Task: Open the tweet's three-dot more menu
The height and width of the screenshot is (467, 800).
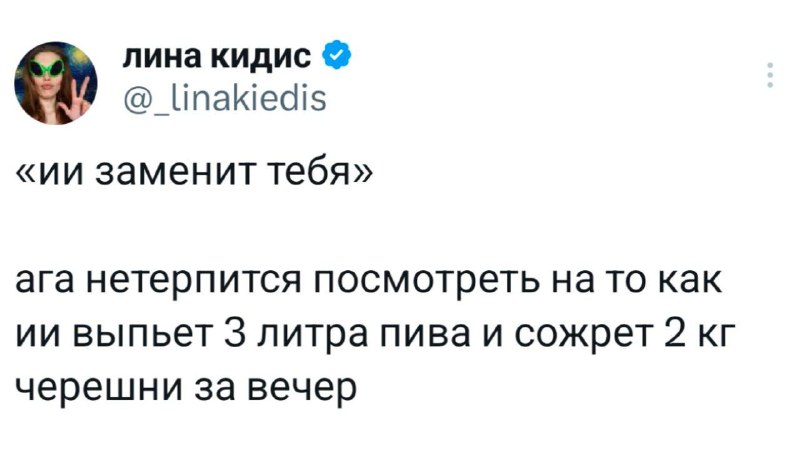Action: [x=770, y=75]
